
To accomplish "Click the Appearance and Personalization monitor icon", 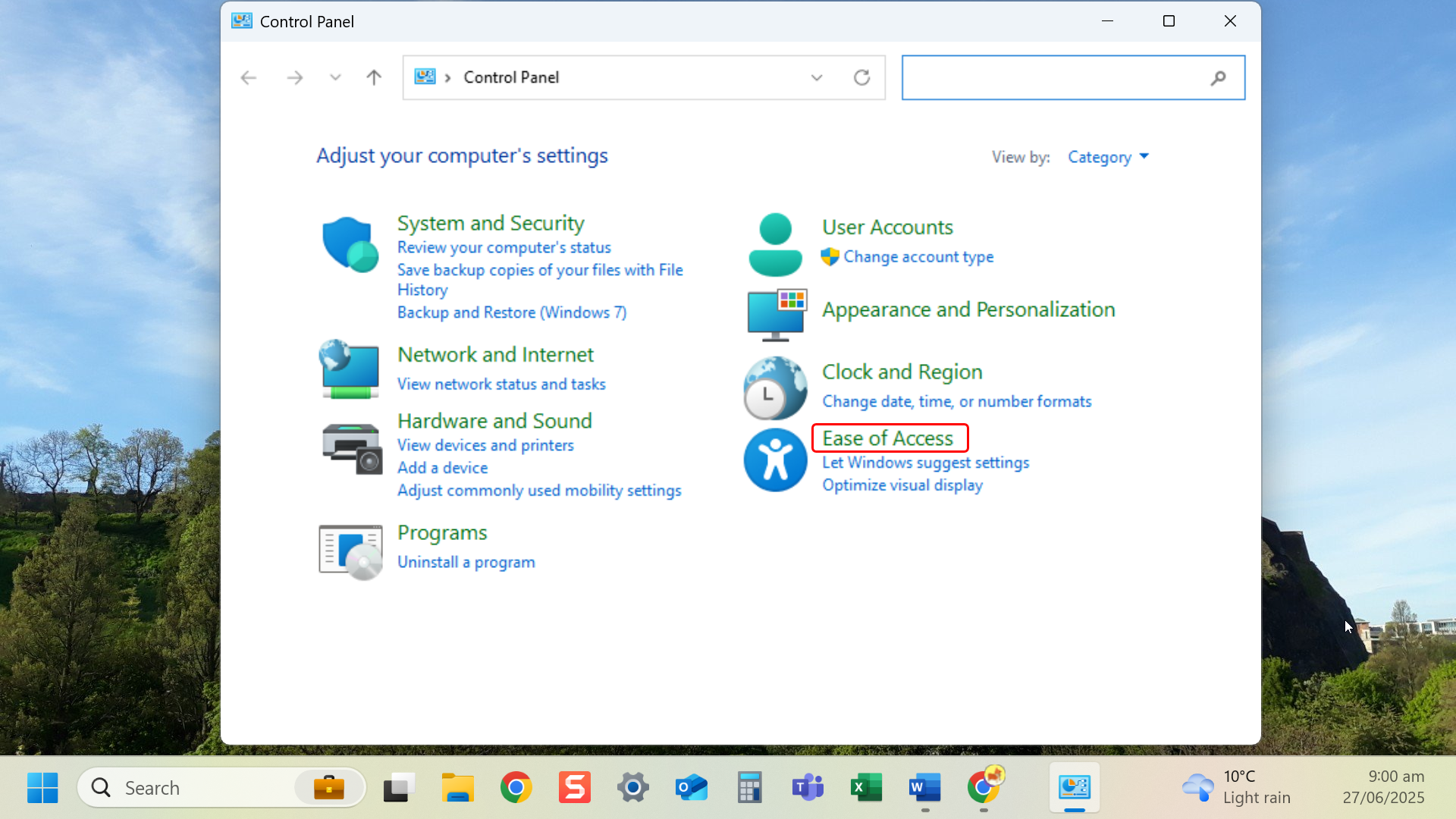I will (777, 314).
